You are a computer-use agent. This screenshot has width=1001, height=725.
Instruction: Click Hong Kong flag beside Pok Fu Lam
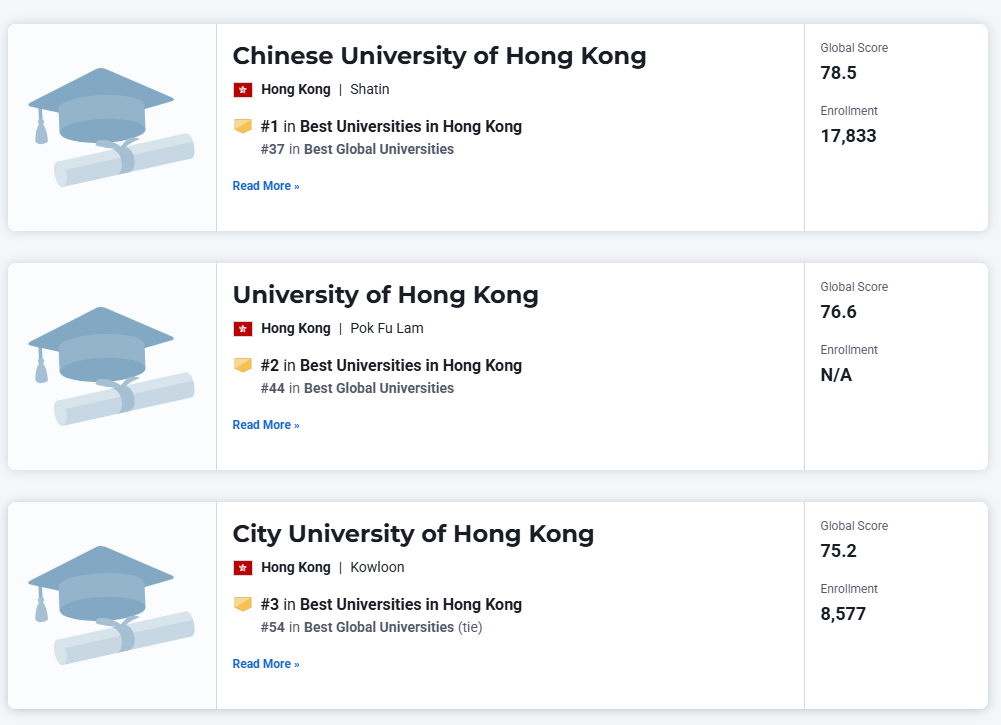click(243, 329)
